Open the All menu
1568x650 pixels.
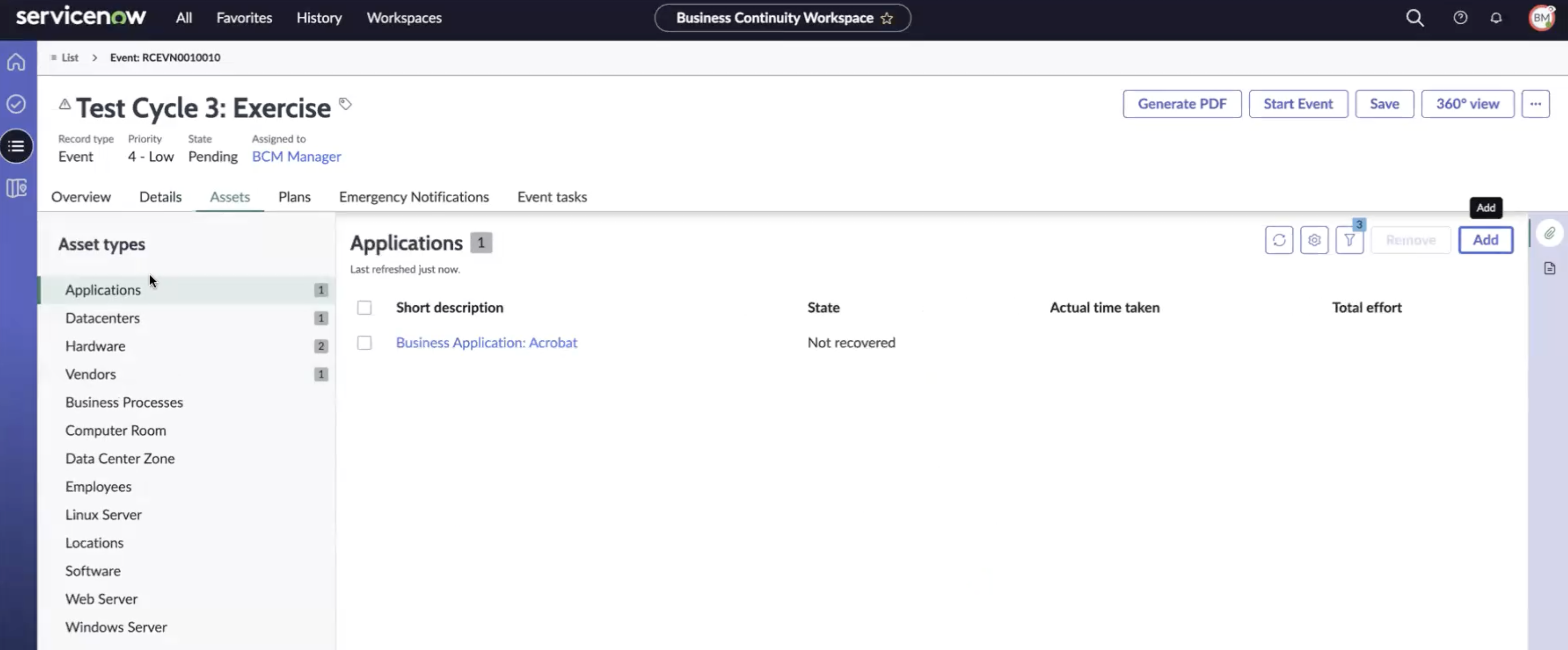point(184,18)
